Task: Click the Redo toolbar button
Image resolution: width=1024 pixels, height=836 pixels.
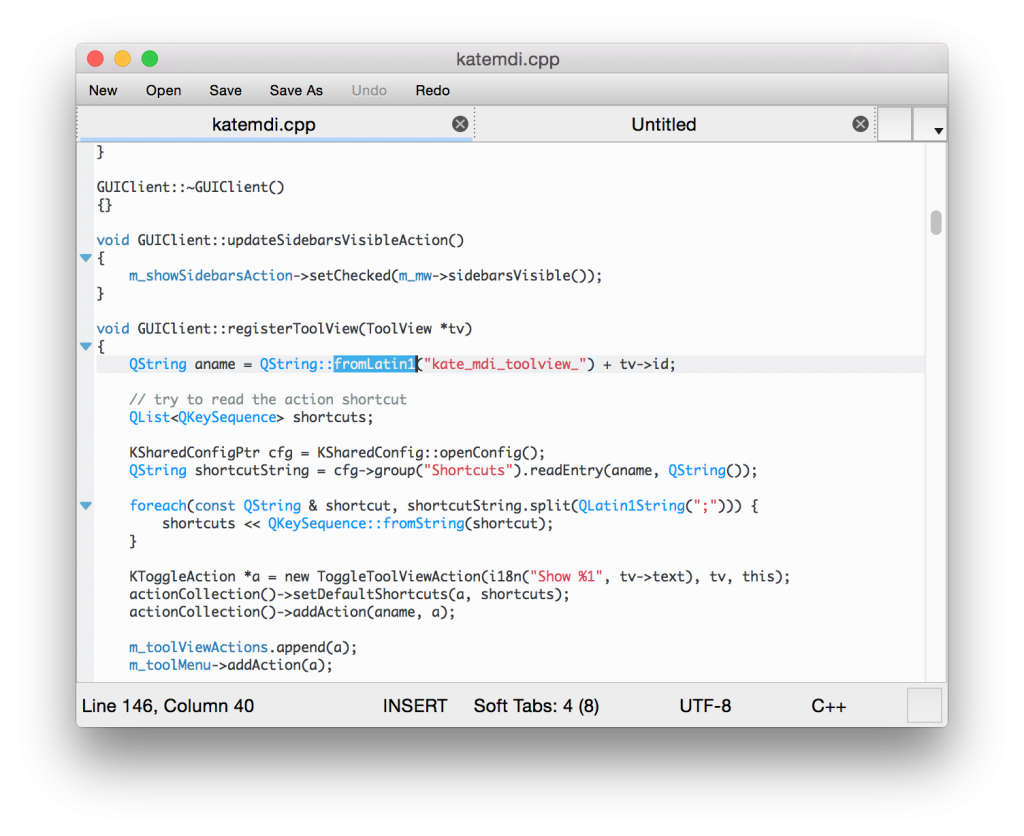Action: click(432, 90)
